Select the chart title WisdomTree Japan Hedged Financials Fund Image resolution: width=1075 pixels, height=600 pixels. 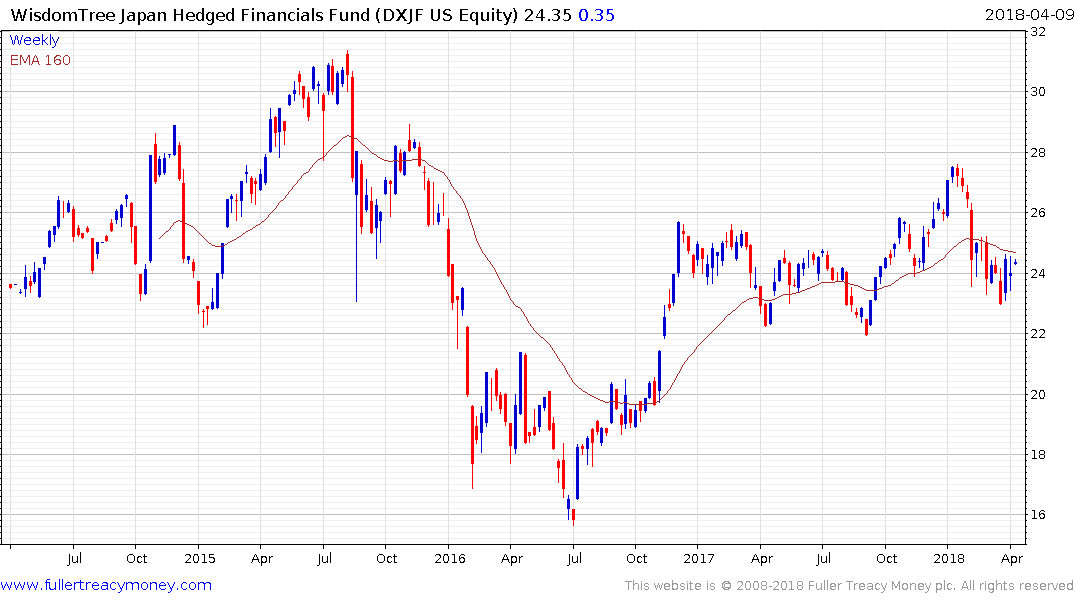click(x=191, y=15)
